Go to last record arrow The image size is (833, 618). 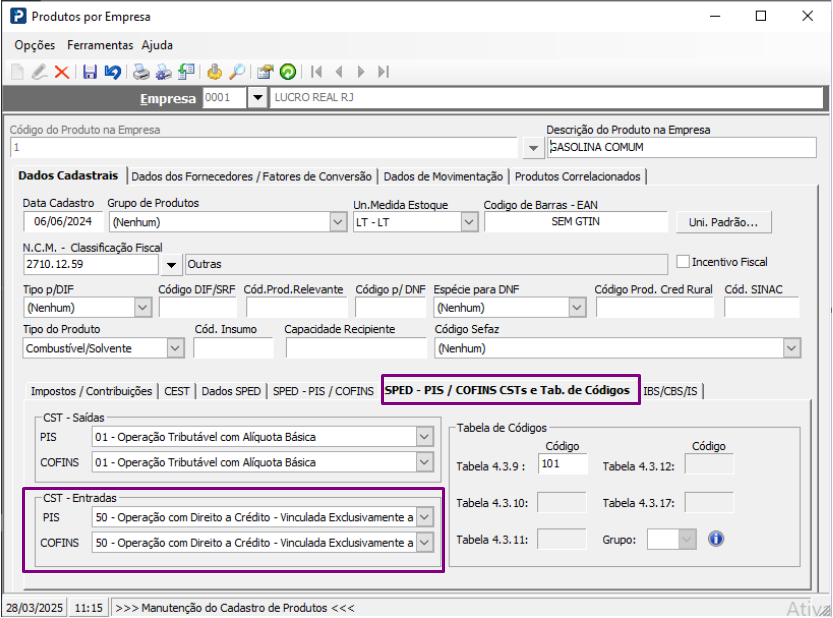point(384,72)
